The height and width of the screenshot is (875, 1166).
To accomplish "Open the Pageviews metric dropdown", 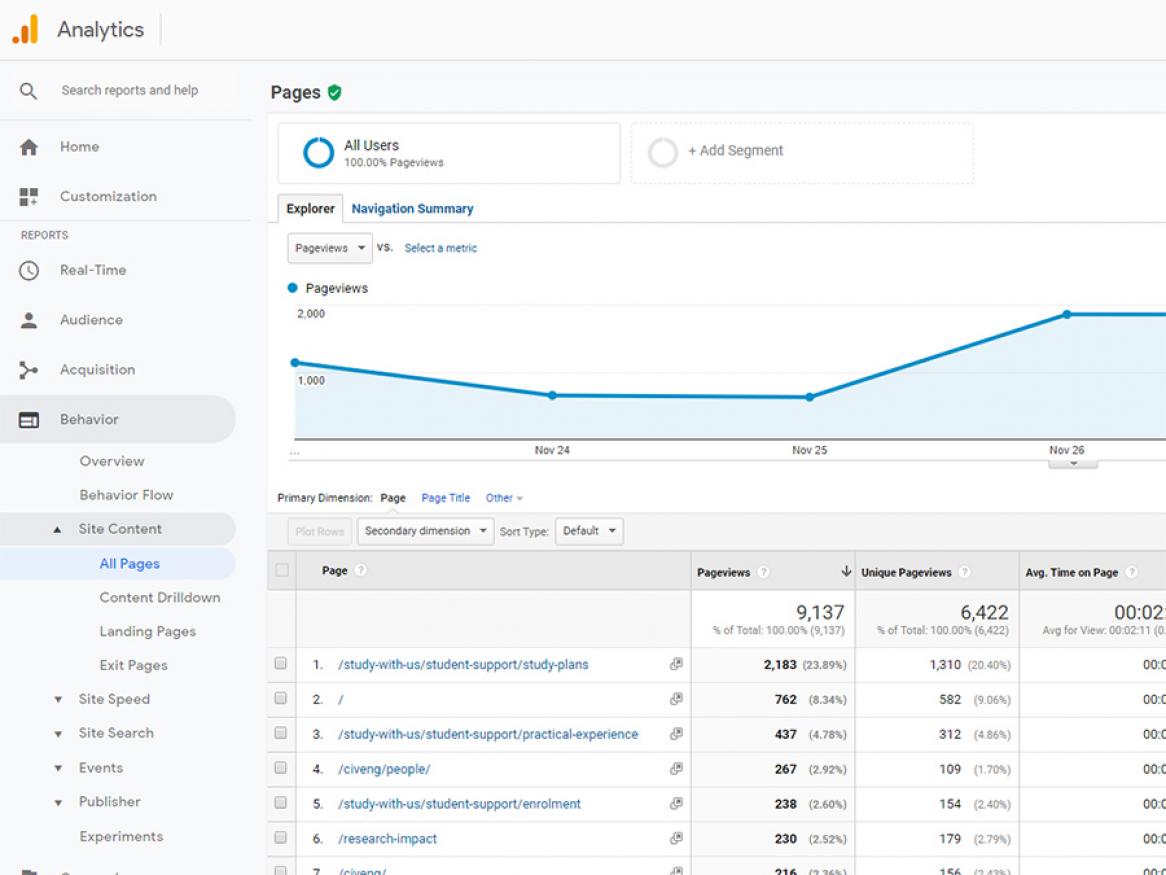I will [x=329, y=247].
